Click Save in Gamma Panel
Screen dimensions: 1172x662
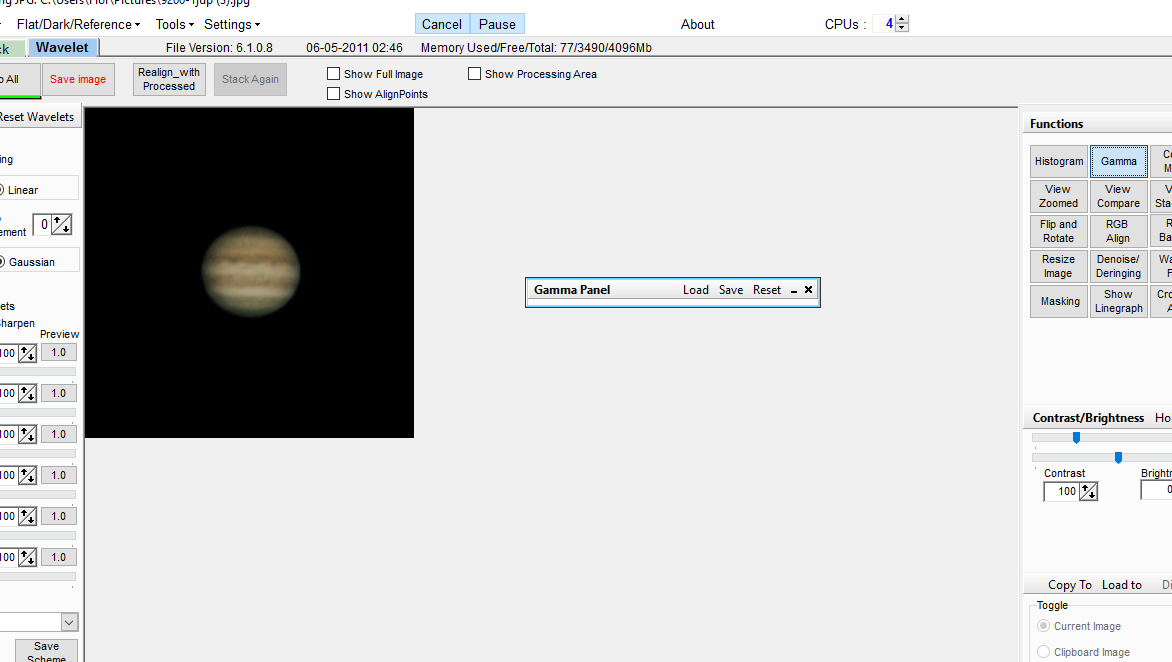coord(731,290)
